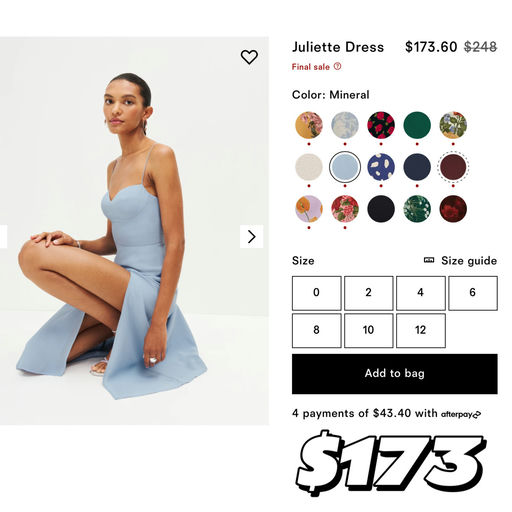Open Final sale info question-mark icon
The width and height of the screenshot is (512, 512).
pos(338,66)
